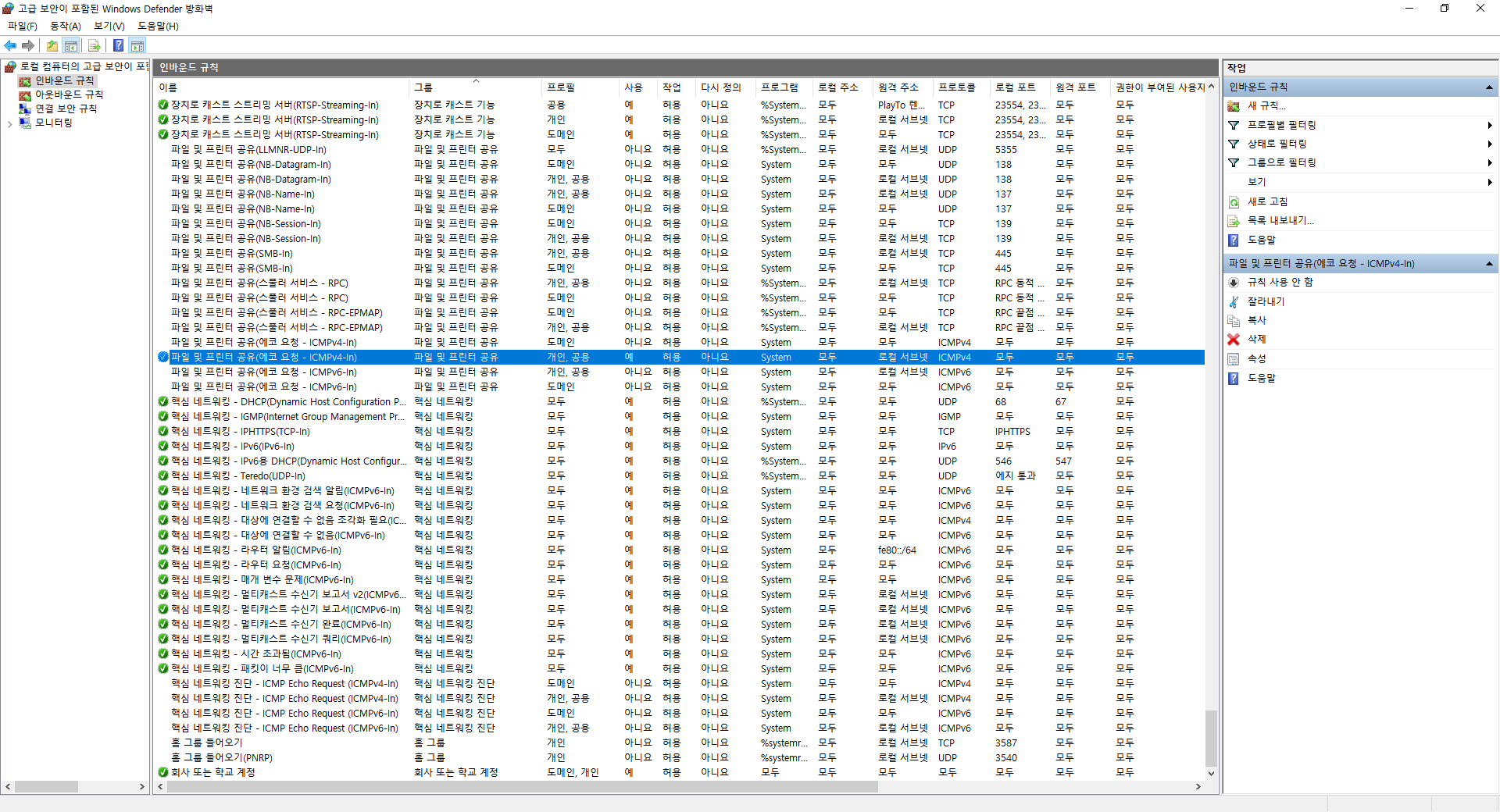Click the rule list scroll-right arrow
This screenshot has height=812, width=1500.
point(1198,786)
